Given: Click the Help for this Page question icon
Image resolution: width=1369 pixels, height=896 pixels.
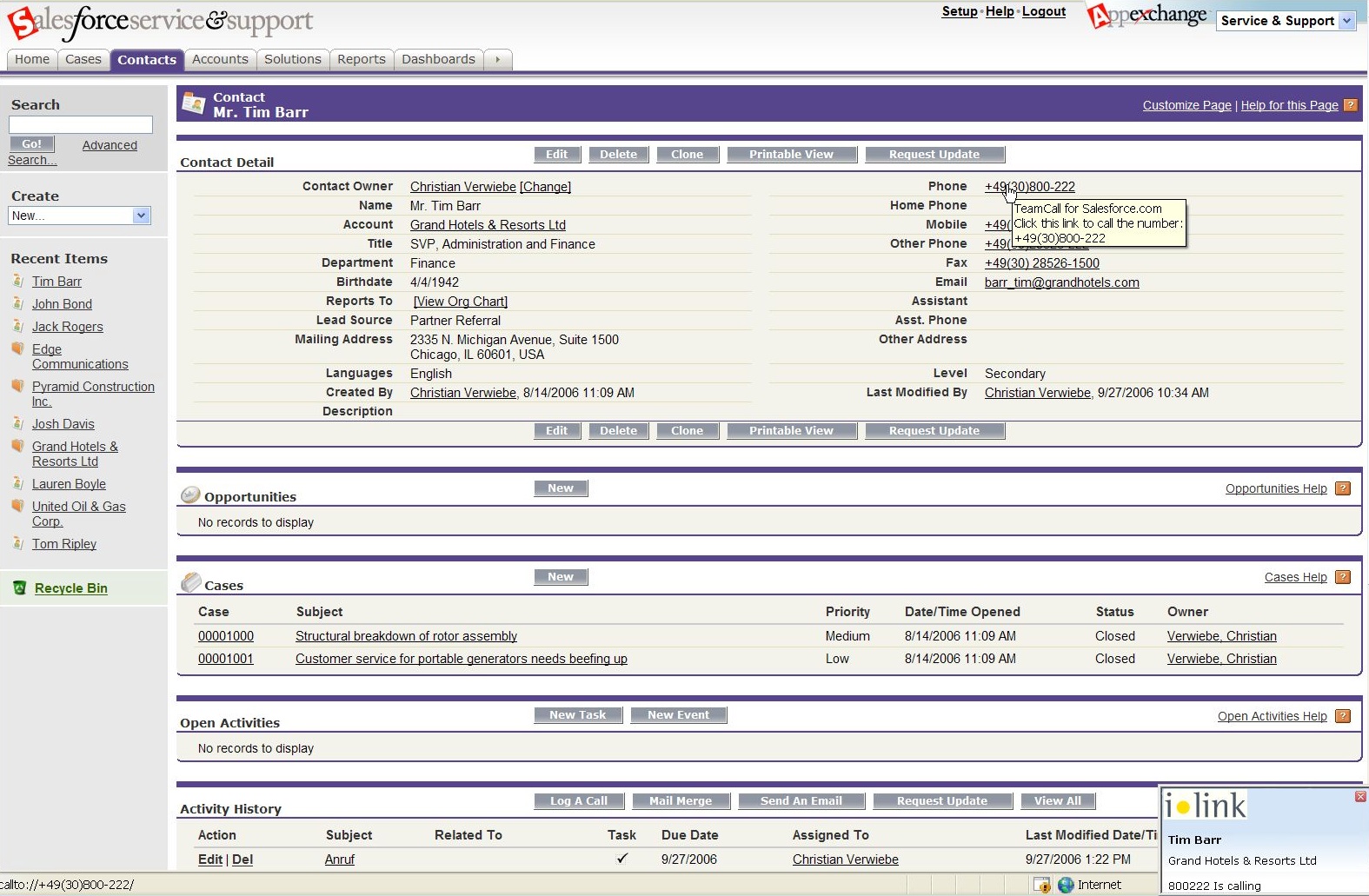Looking at the screenshot, I should tap(1350, 105).
